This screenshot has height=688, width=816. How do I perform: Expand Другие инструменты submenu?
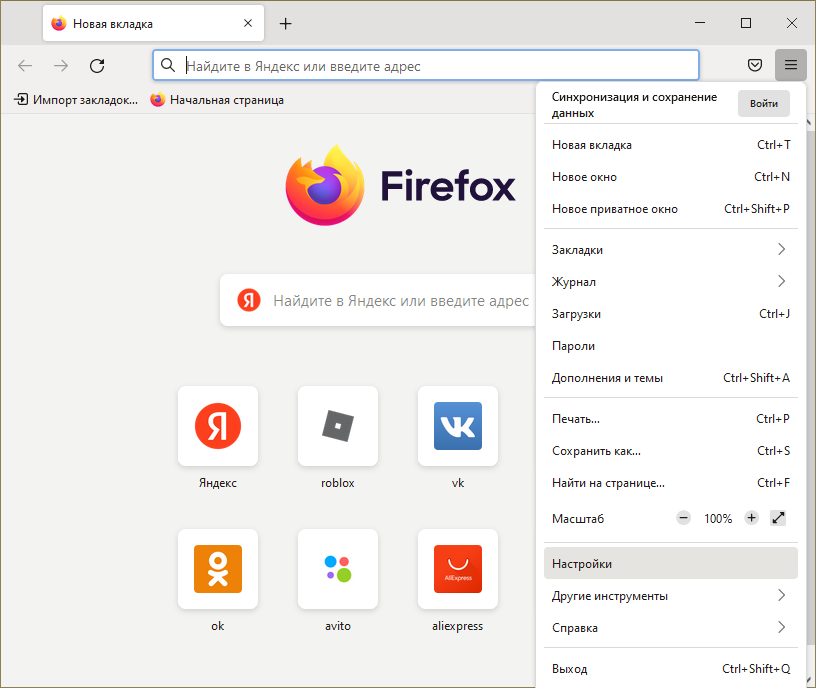[671, 595]
